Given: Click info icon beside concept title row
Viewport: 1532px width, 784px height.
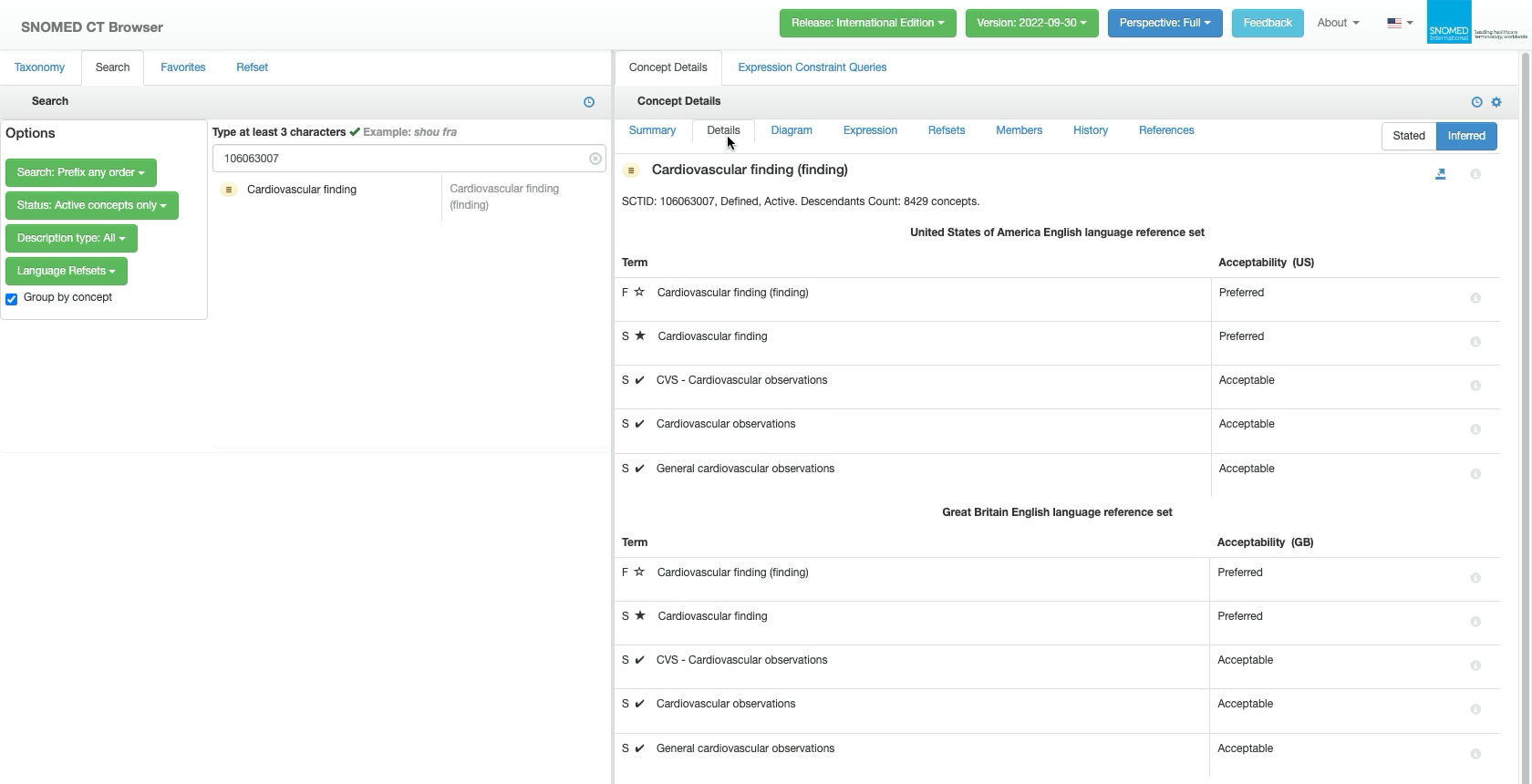Looking at the screenshot, I should coord(1475,174).
